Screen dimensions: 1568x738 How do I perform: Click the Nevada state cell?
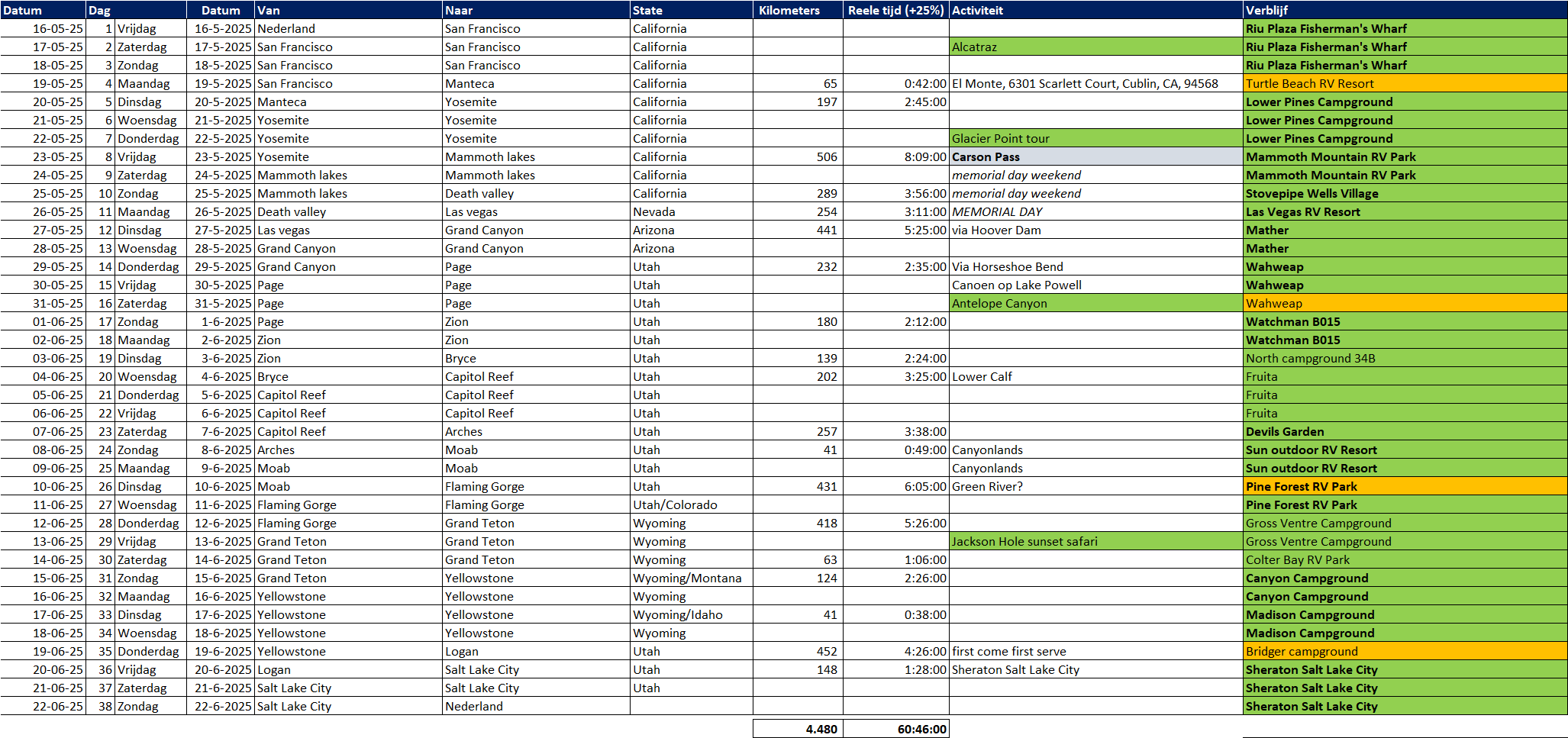click(x=691, y=212)
